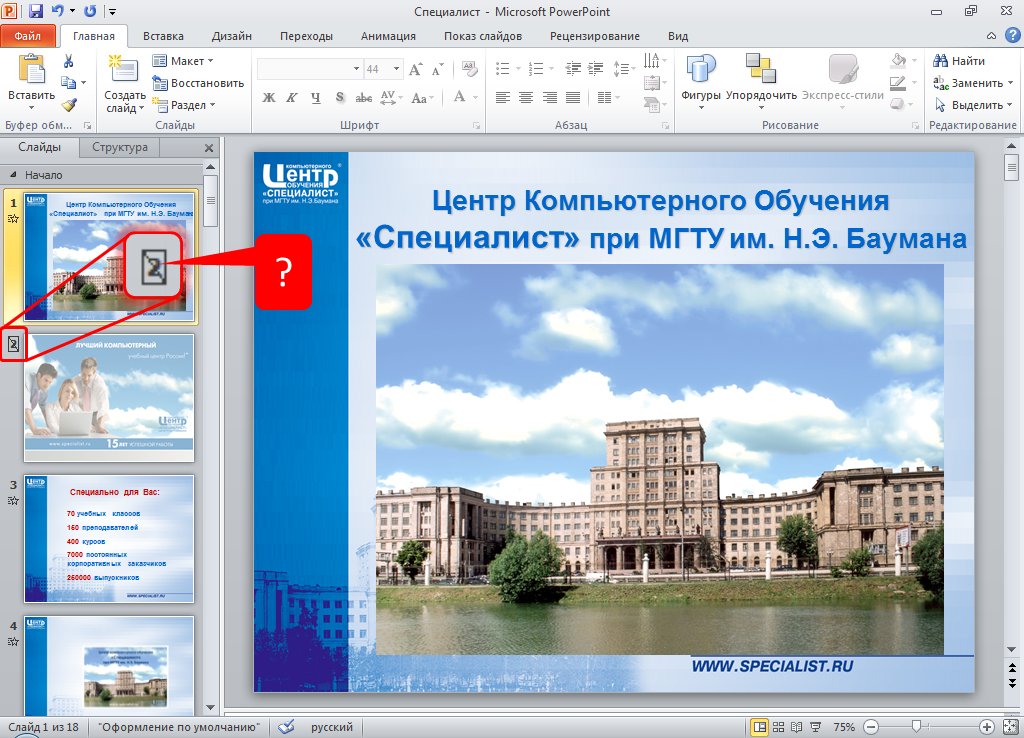
Task: Switch to the Структура pane tab
Action: pos(120,147)
